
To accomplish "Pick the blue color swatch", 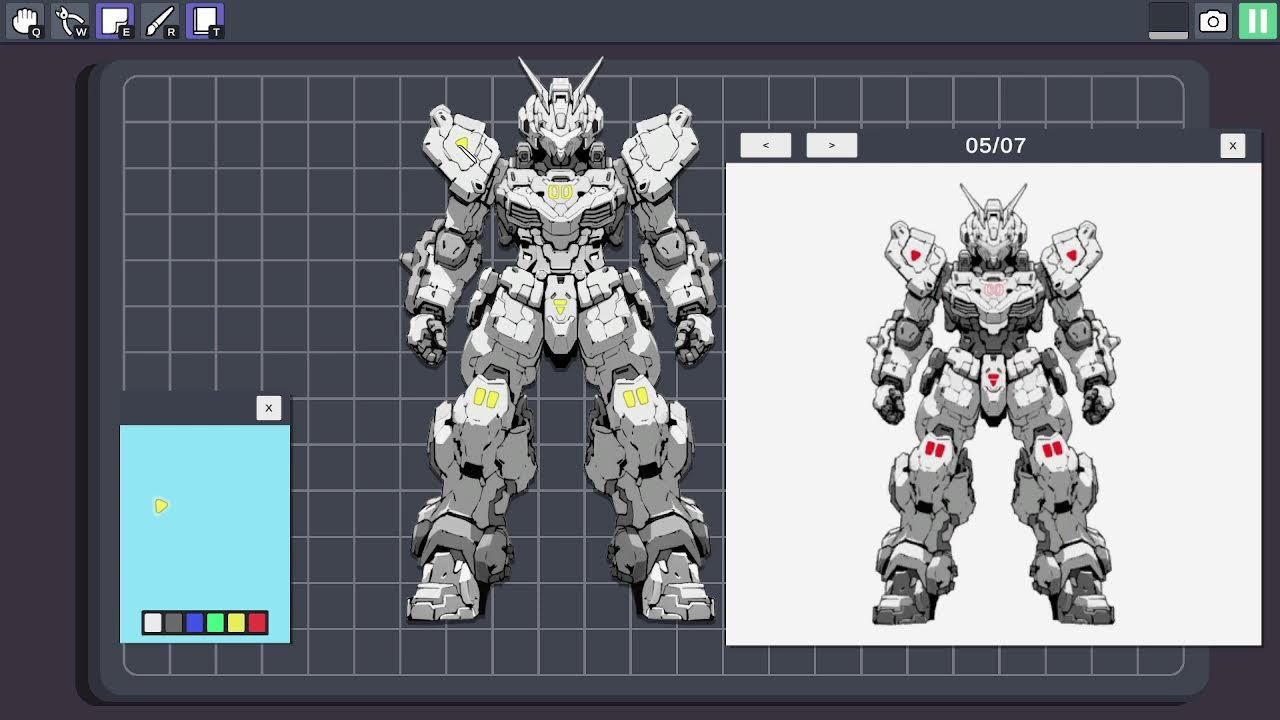I will point(194,623).
